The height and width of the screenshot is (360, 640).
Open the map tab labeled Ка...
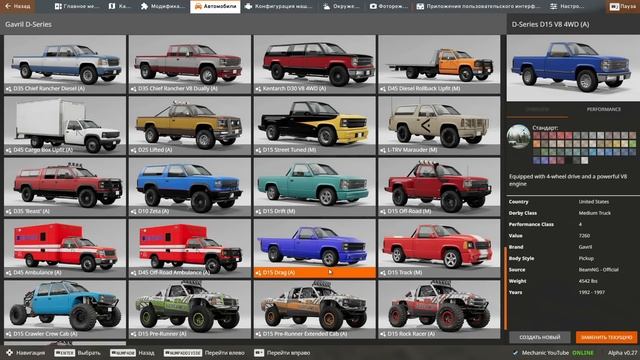pos(120,6)
